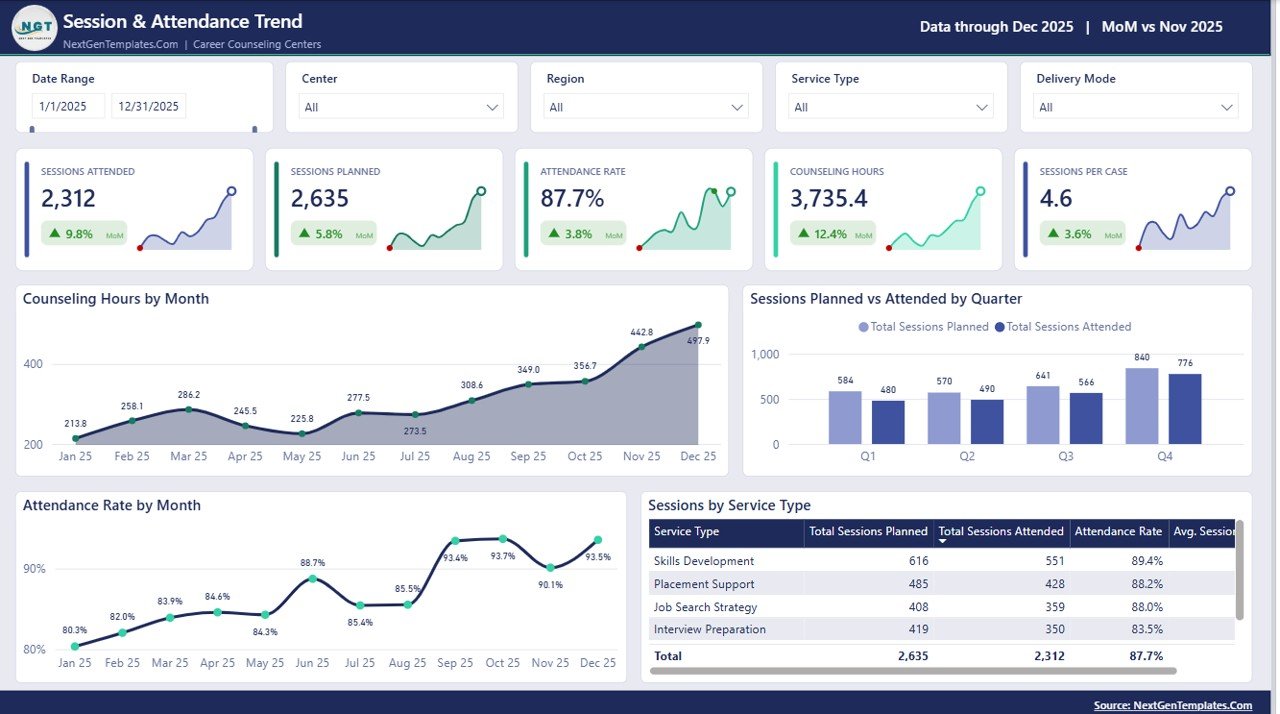The width and height of the screenshot is (1280, 714).
Task: Click Sessions Planned value 2,635 on card
Action: pos(320,198)
